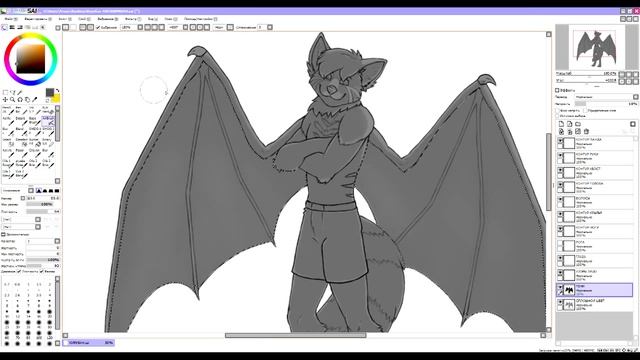The width and height of the screenshot is (640, 360).
Task: Open the Фильтр menu
Action: (133, 19)
